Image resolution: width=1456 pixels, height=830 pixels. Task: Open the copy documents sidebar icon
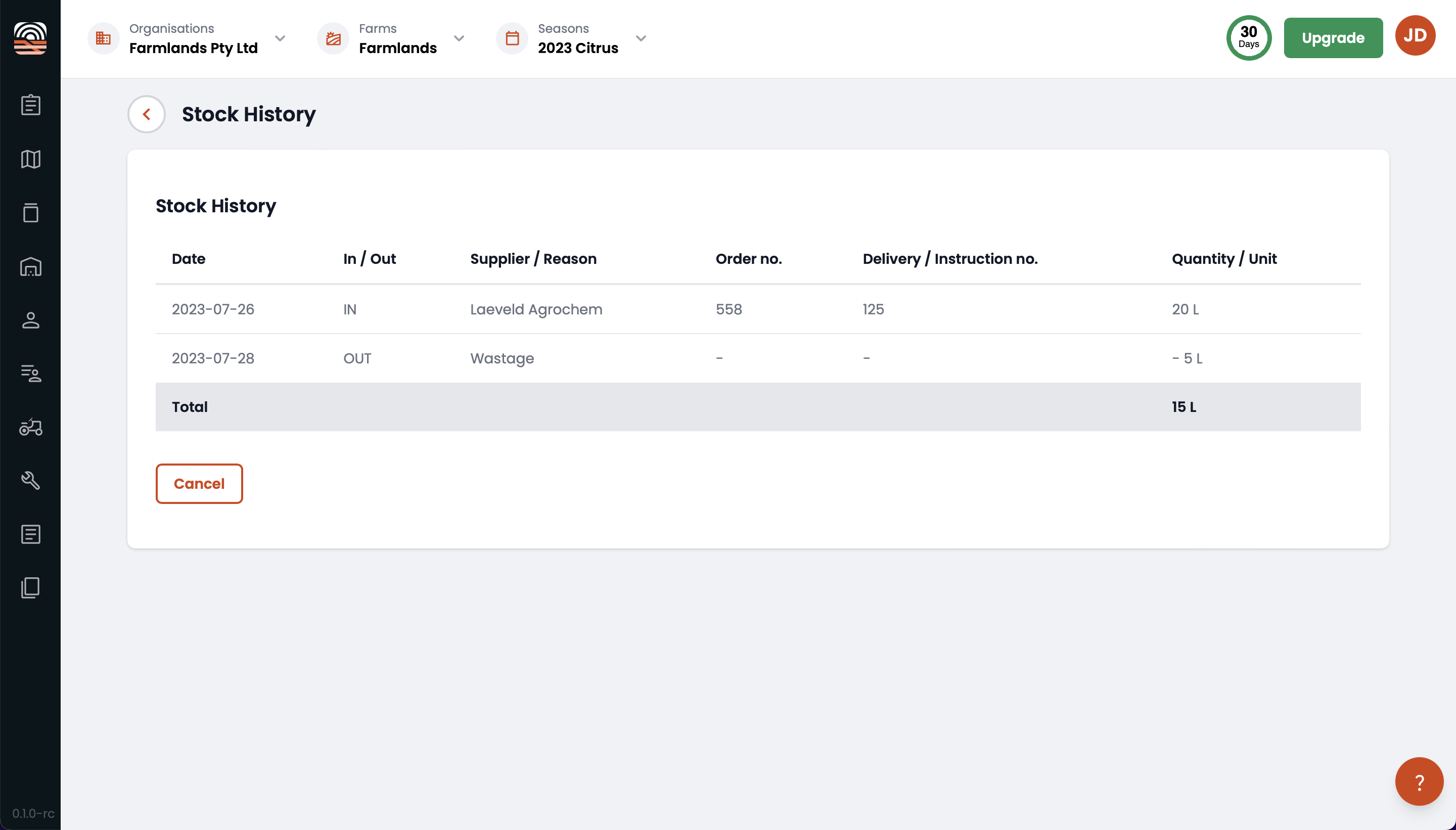pos(31,588)
